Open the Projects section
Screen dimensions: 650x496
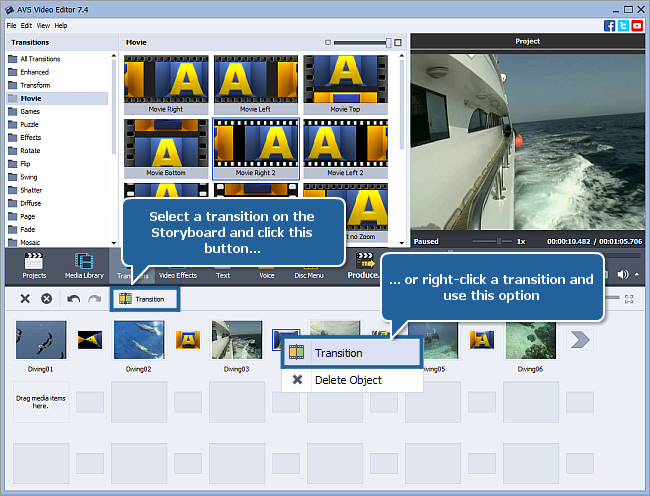point(34,266)
